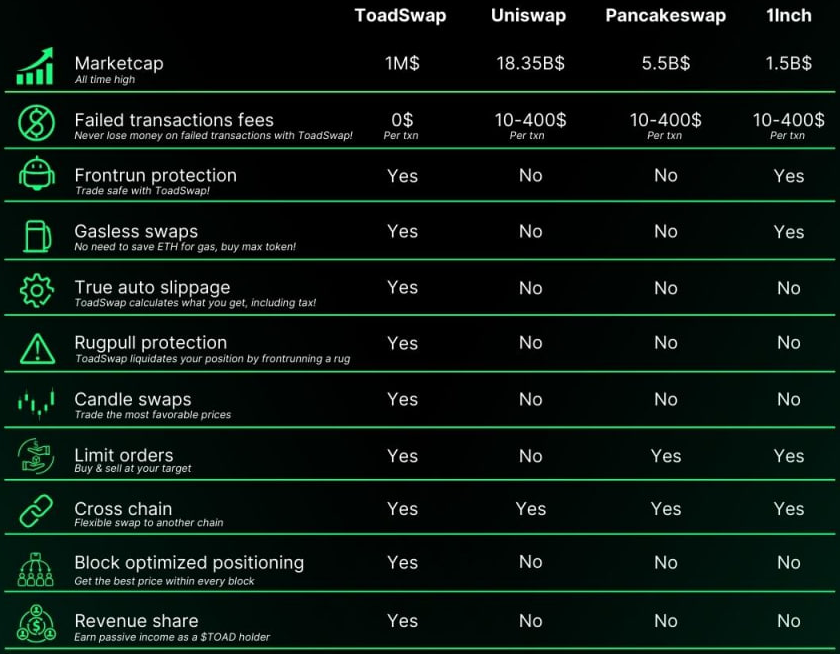
Task: Select the Pancakeswap column header
Action: (x=665, y=16)
